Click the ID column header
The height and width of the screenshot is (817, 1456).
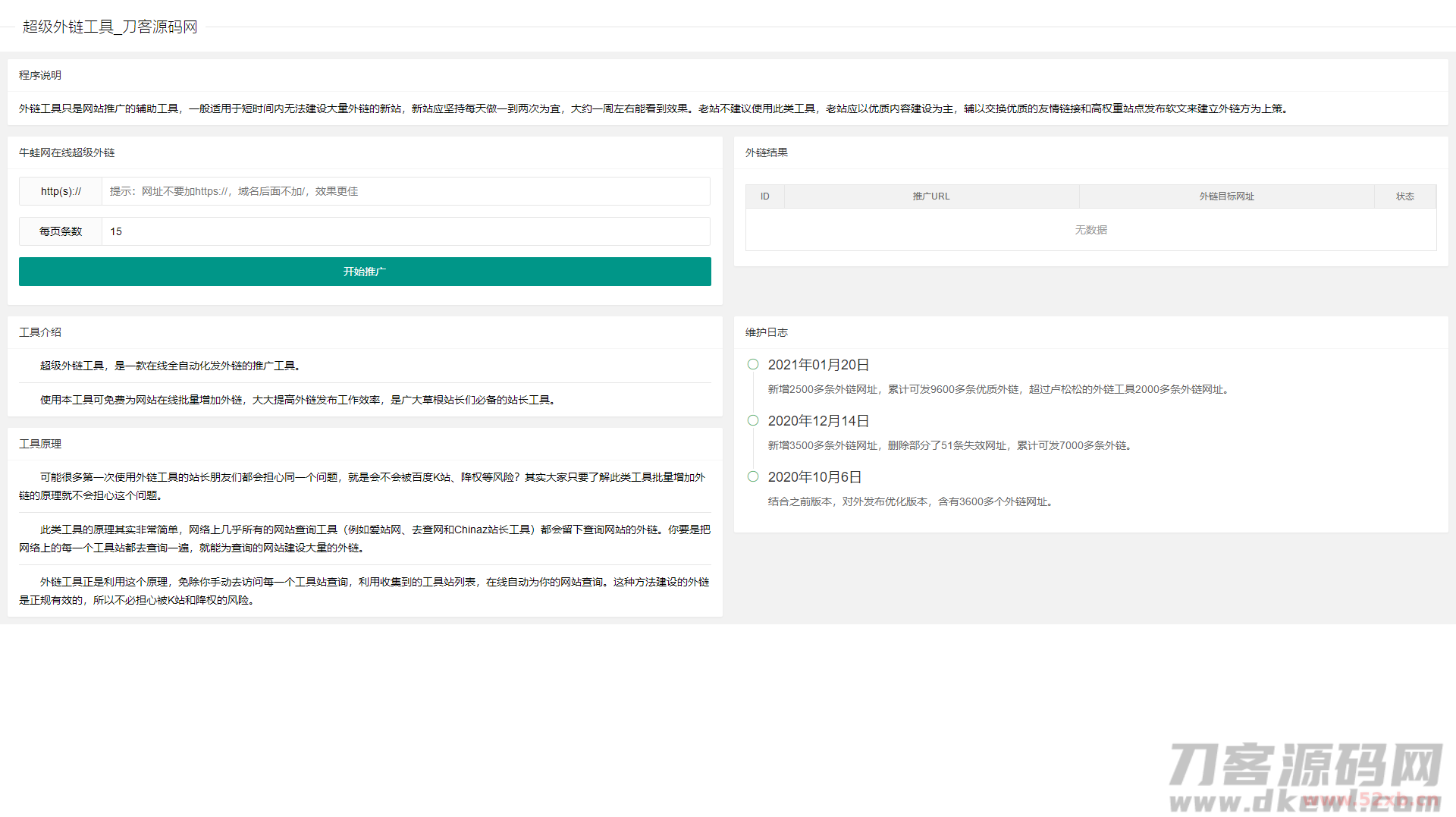pyautogui.click(x=764, y=196)
